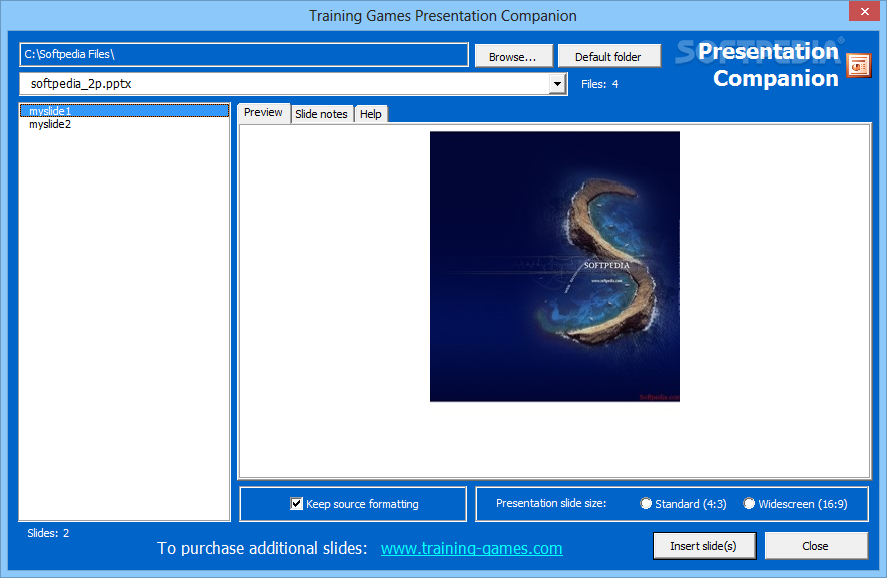Click the 'Presentation slide size:' label
Image resolution: width=887 pixels, height=578 pixels.
551,503
